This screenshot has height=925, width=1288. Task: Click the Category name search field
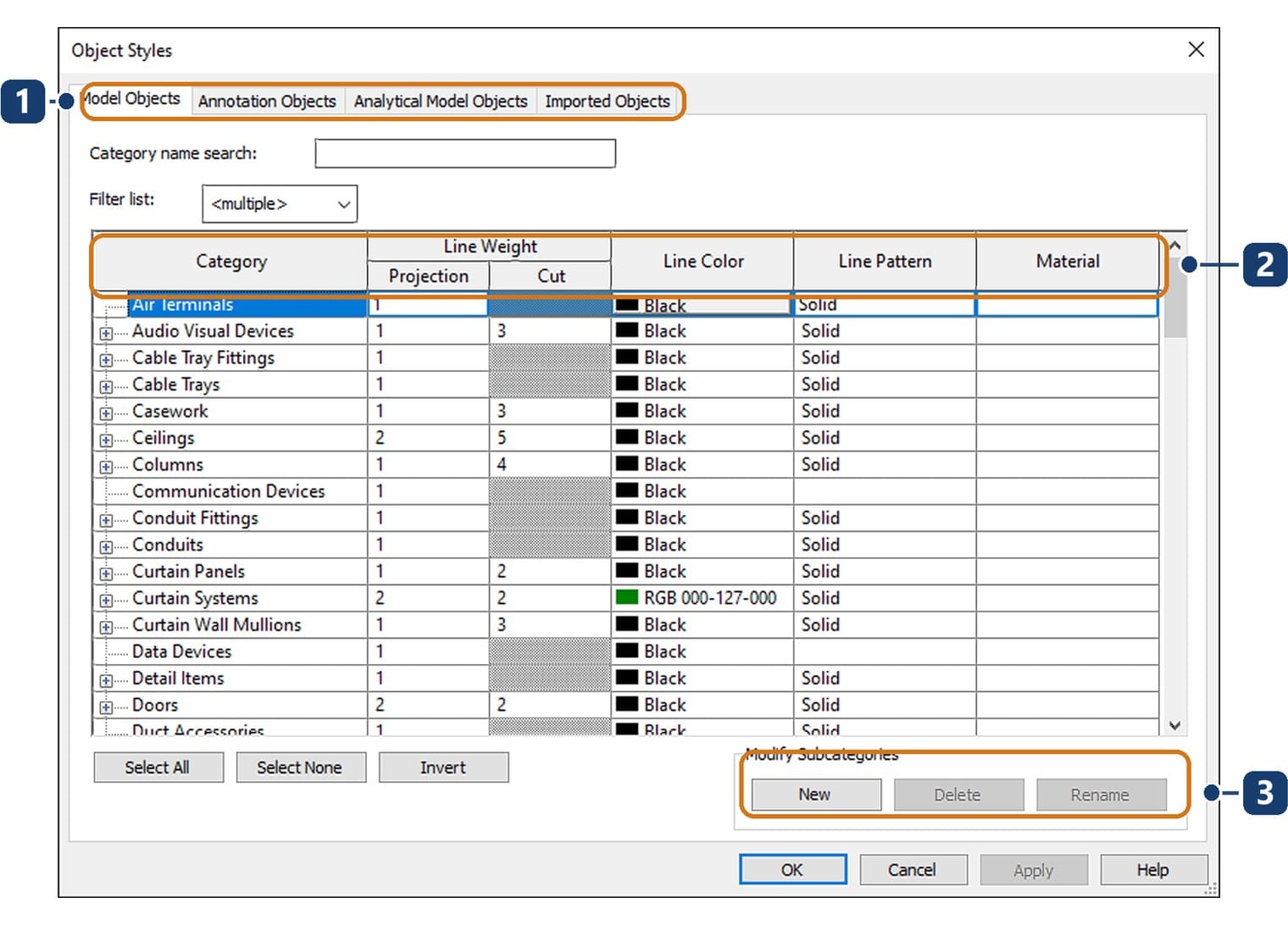click(465, 153)
